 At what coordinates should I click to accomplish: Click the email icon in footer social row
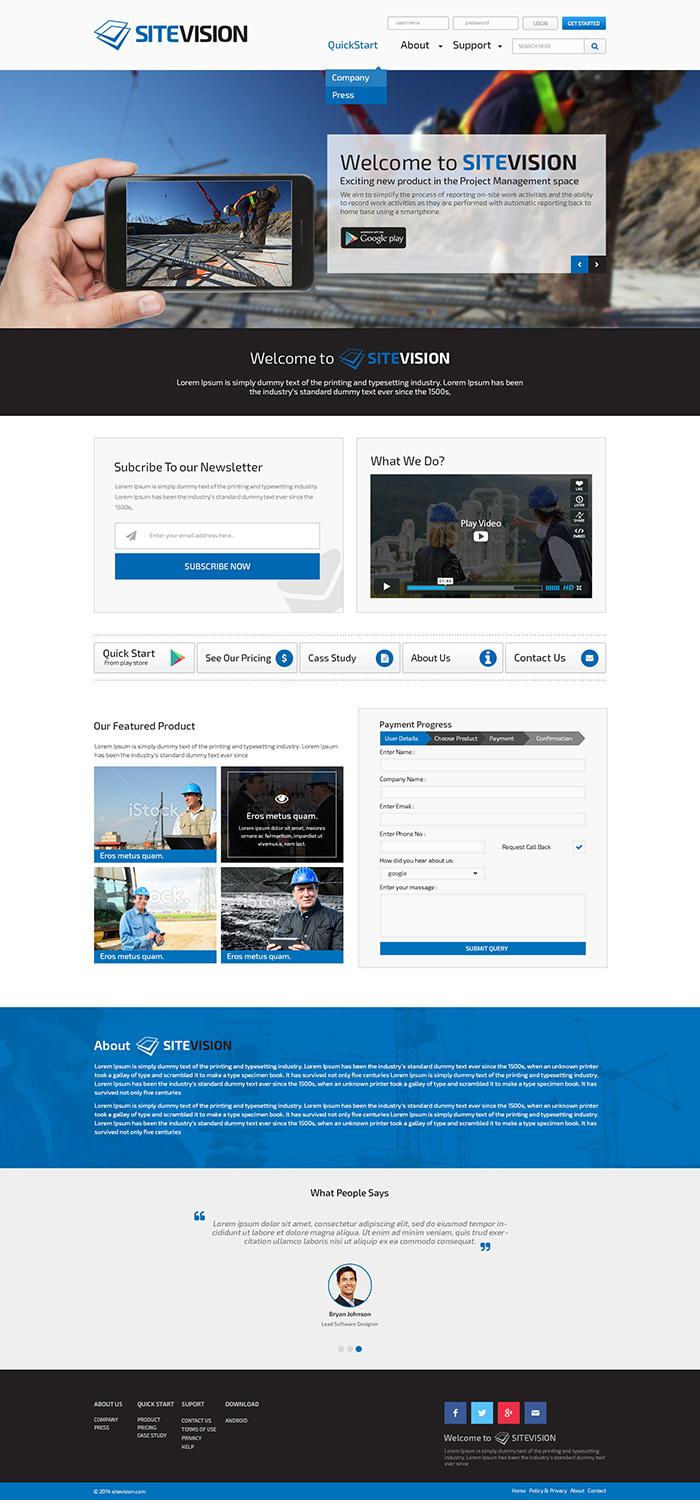click(x=536, y=1413)
